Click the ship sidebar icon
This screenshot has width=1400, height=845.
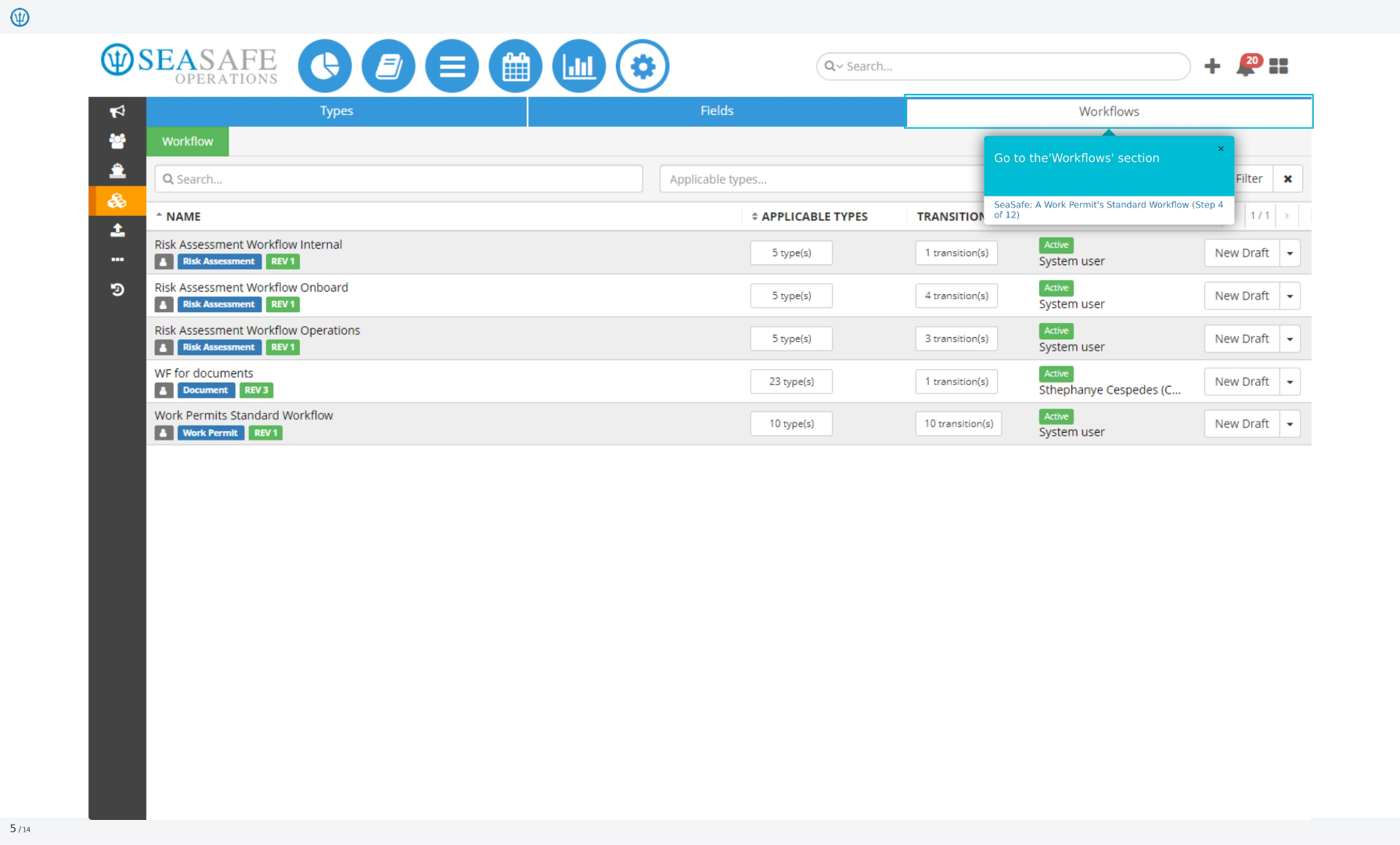[x=117, y=171]
